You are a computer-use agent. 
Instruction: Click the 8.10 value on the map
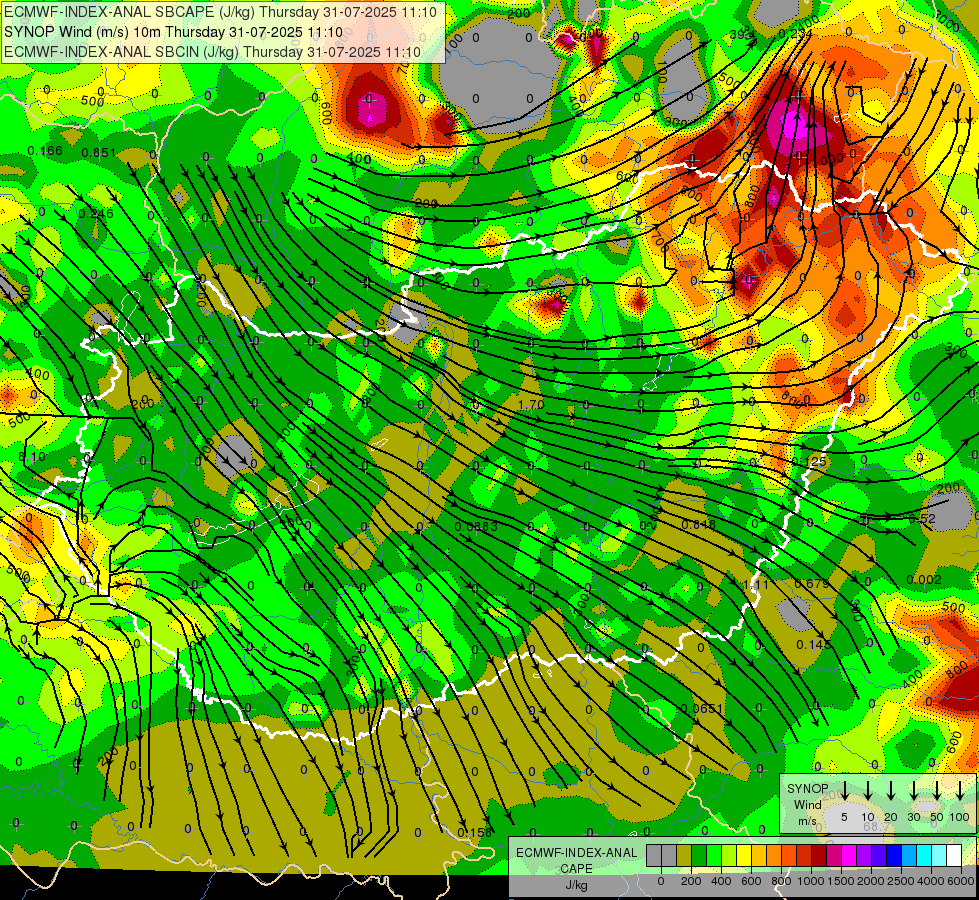32,457
